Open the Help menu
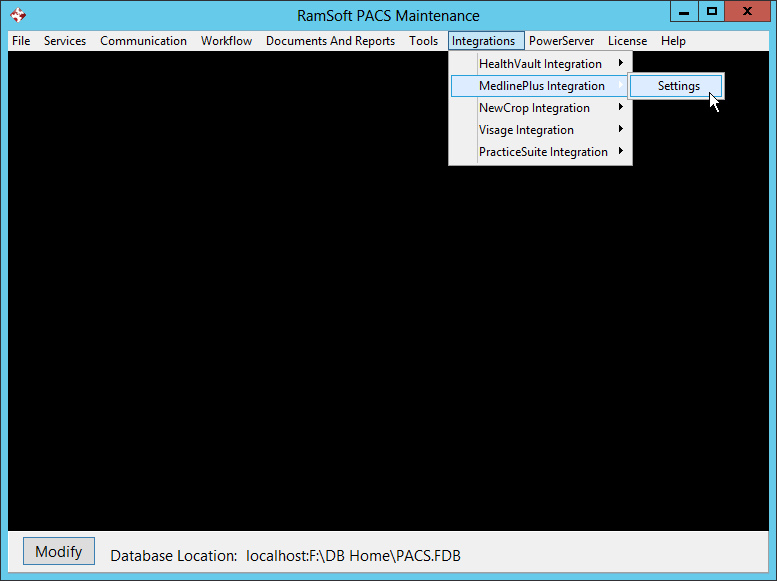The image size is (777, 581). (673, 41)
